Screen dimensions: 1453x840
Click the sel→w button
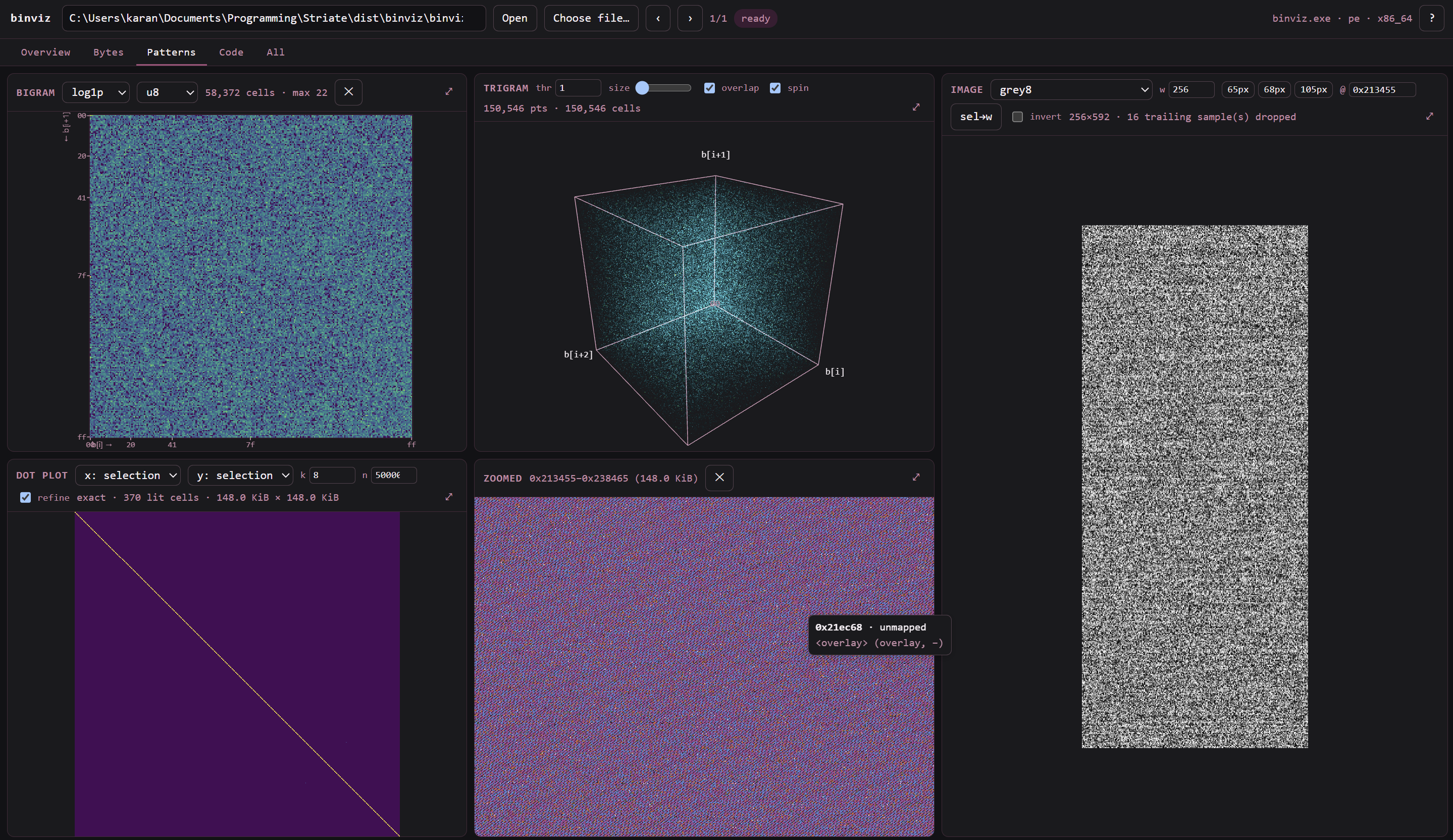pyautogui.click(x=975, y=117)
